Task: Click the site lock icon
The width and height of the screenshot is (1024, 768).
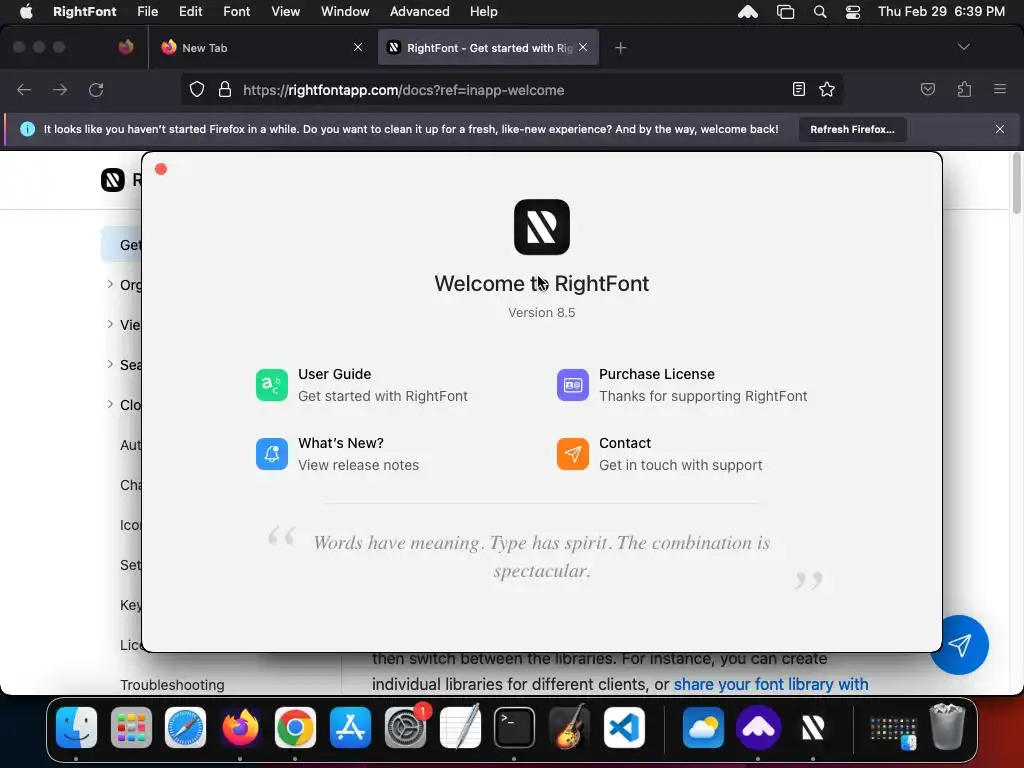Action: [225, 89]
